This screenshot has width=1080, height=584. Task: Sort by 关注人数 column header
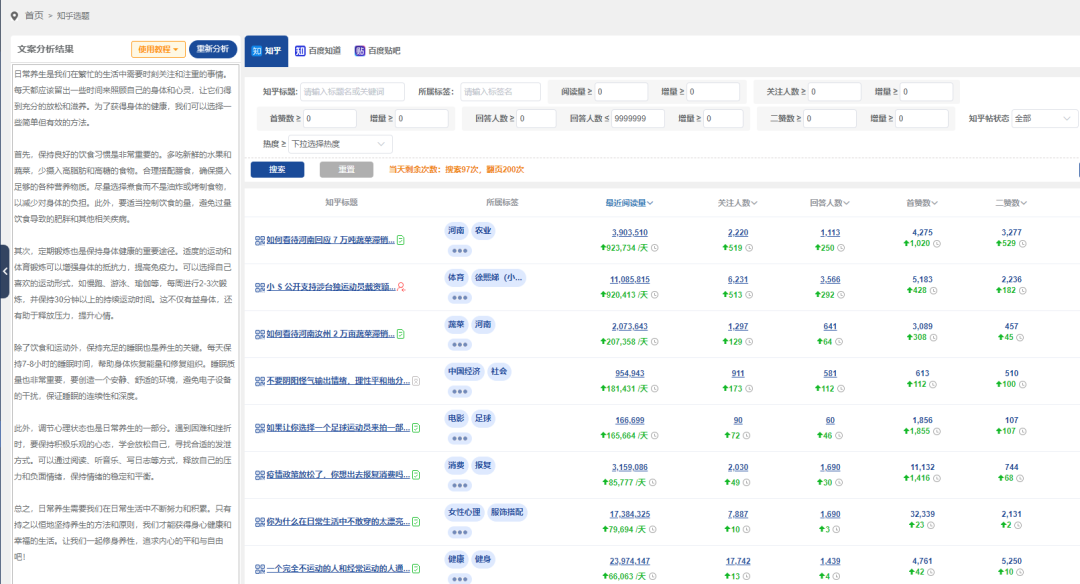pyautogui.click(x=738, y=202)
